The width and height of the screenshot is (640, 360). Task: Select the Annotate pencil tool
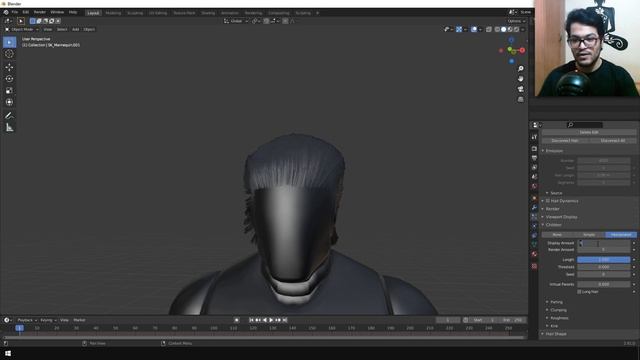point(9,116)
